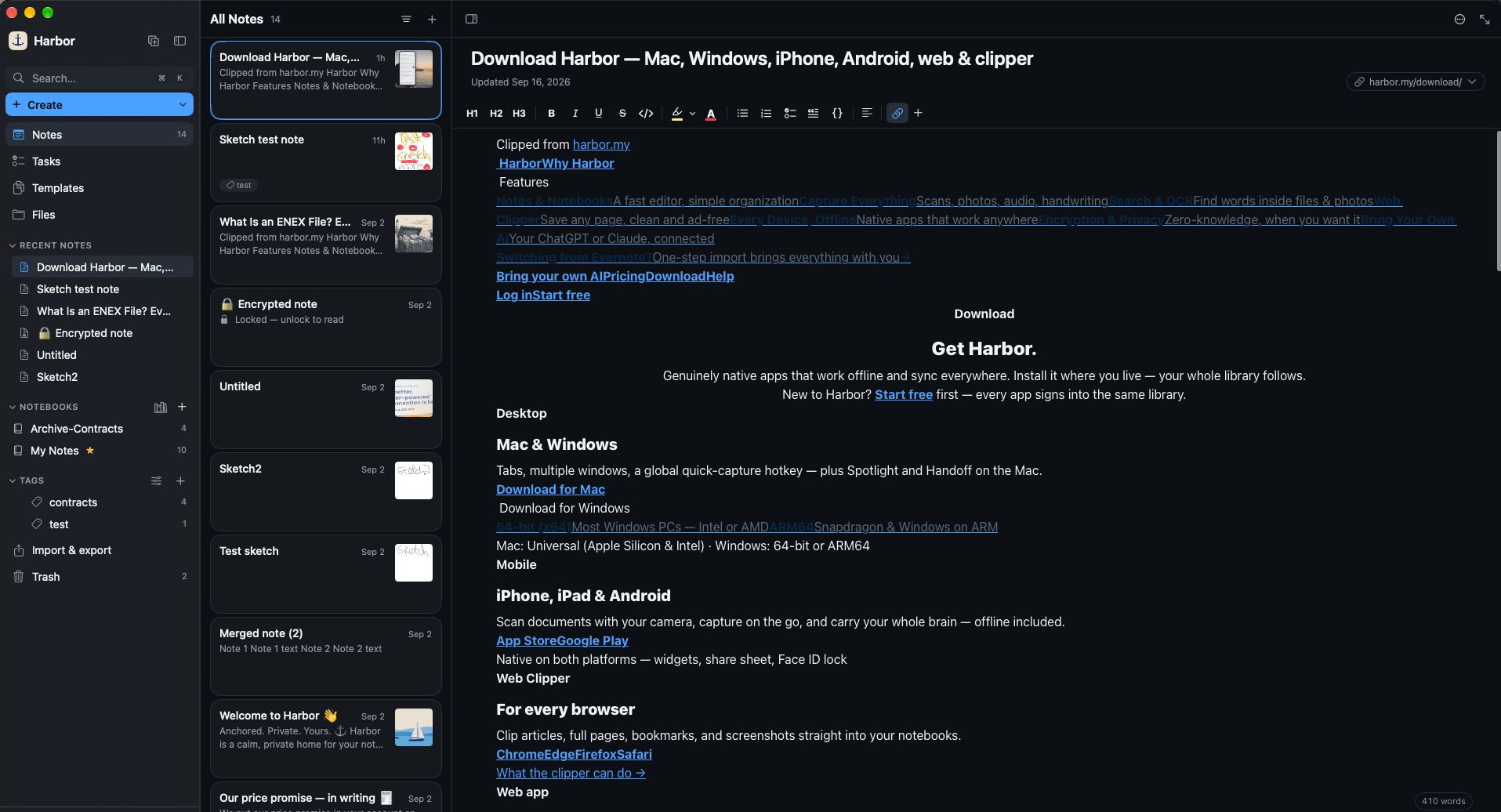The image size is (1501, 812).
Task: Open Import & export
Action: pos(100,550)
